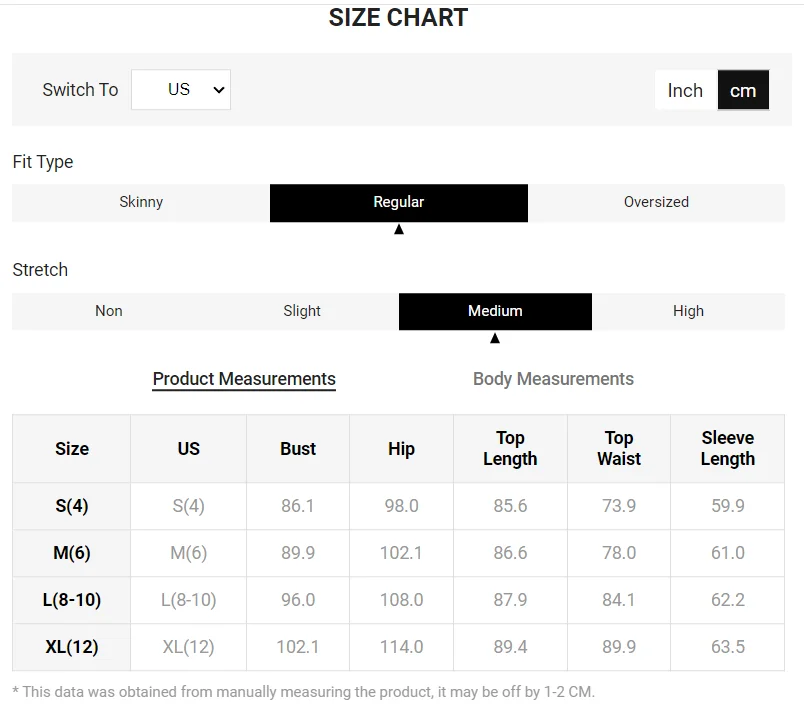Open the Product Measurements tab
Screen dimensions: 804x721
coord(244,379)
